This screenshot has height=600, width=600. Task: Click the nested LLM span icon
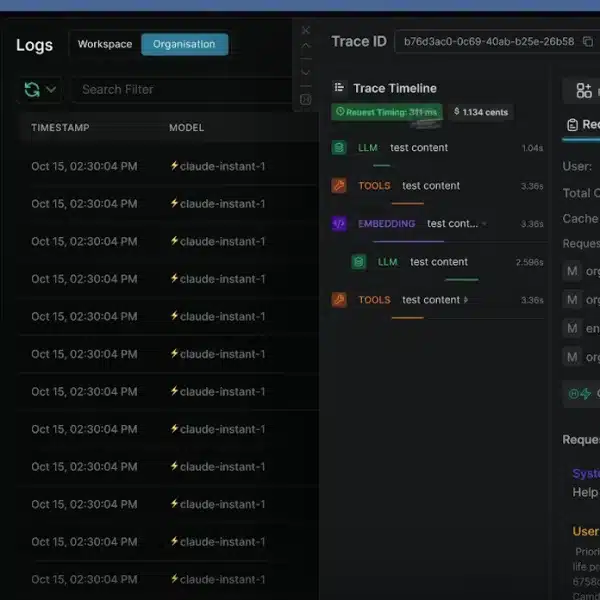(x=359, y=262)
